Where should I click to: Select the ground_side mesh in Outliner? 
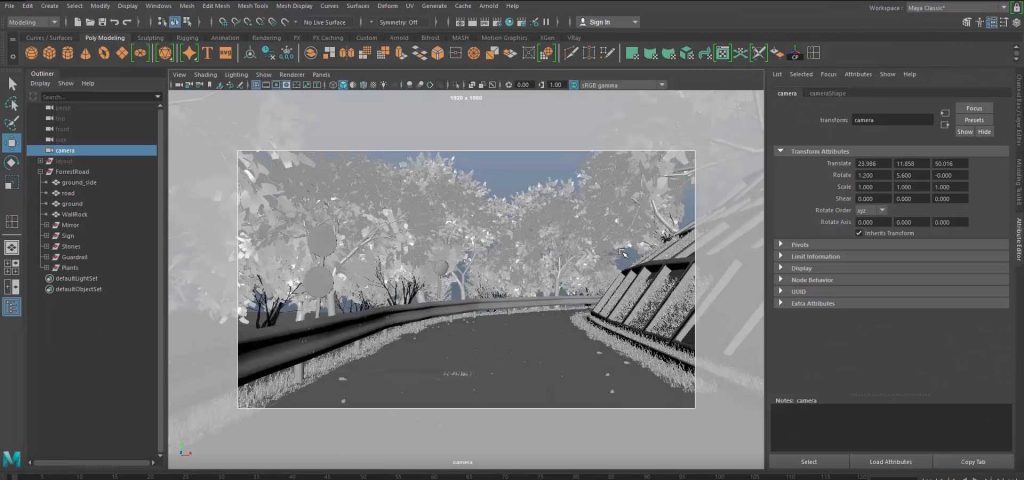[x=78, y=183]
